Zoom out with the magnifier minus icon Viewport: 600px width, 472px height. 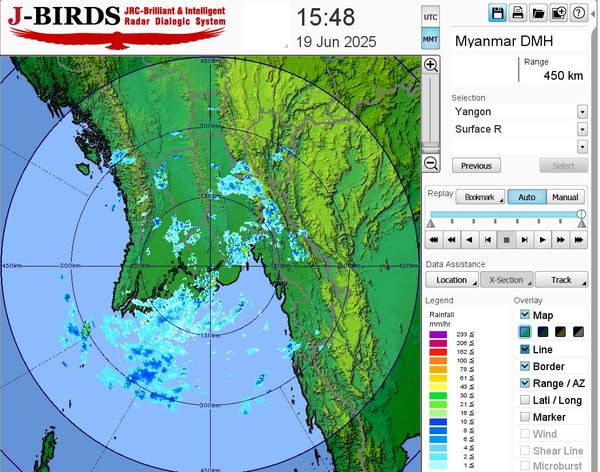tap(431, 163)
